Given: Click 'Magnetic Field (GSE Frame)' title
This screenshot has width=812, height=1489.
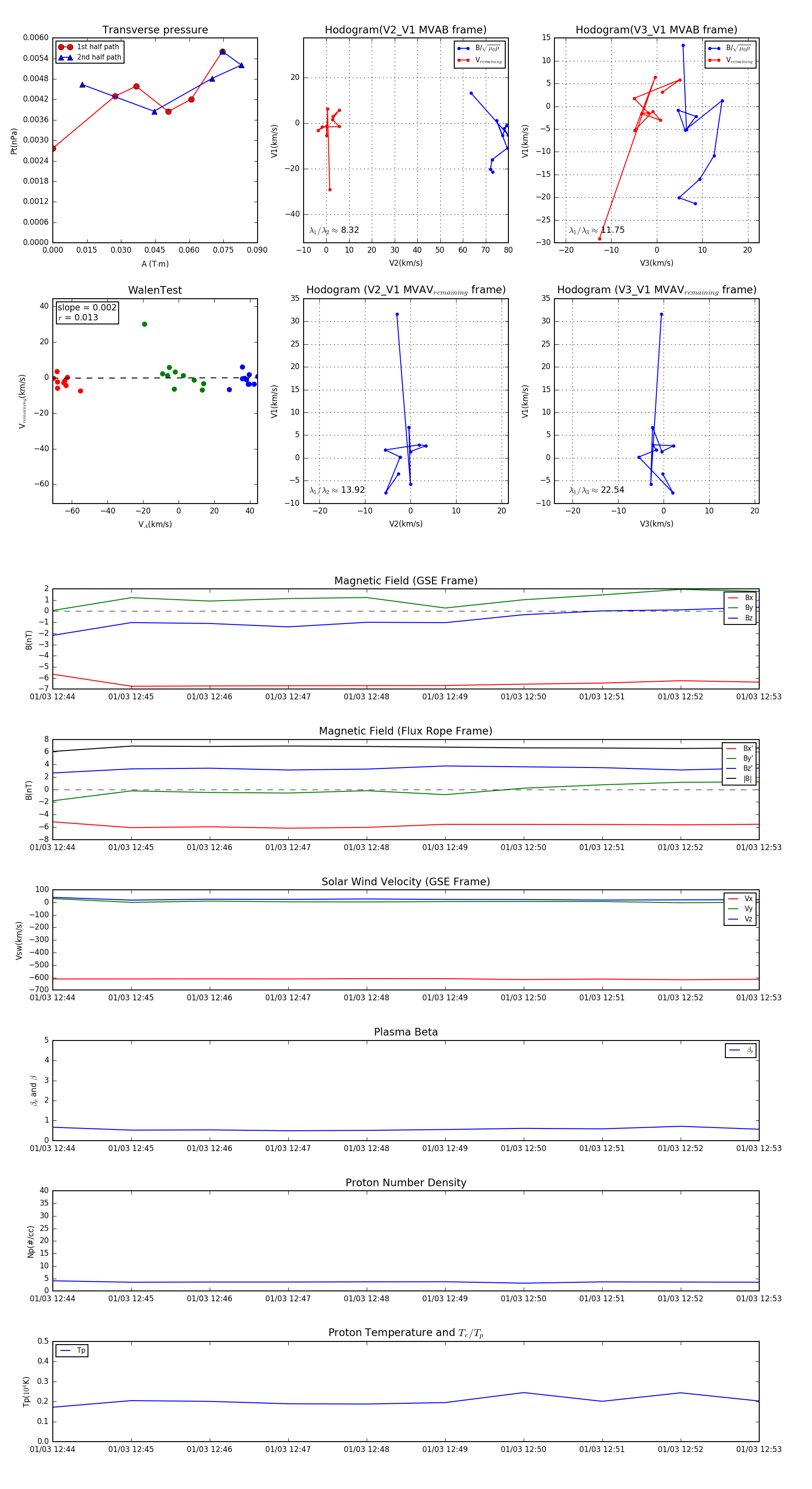Looking at the screenshot, I should coord(406,581).
